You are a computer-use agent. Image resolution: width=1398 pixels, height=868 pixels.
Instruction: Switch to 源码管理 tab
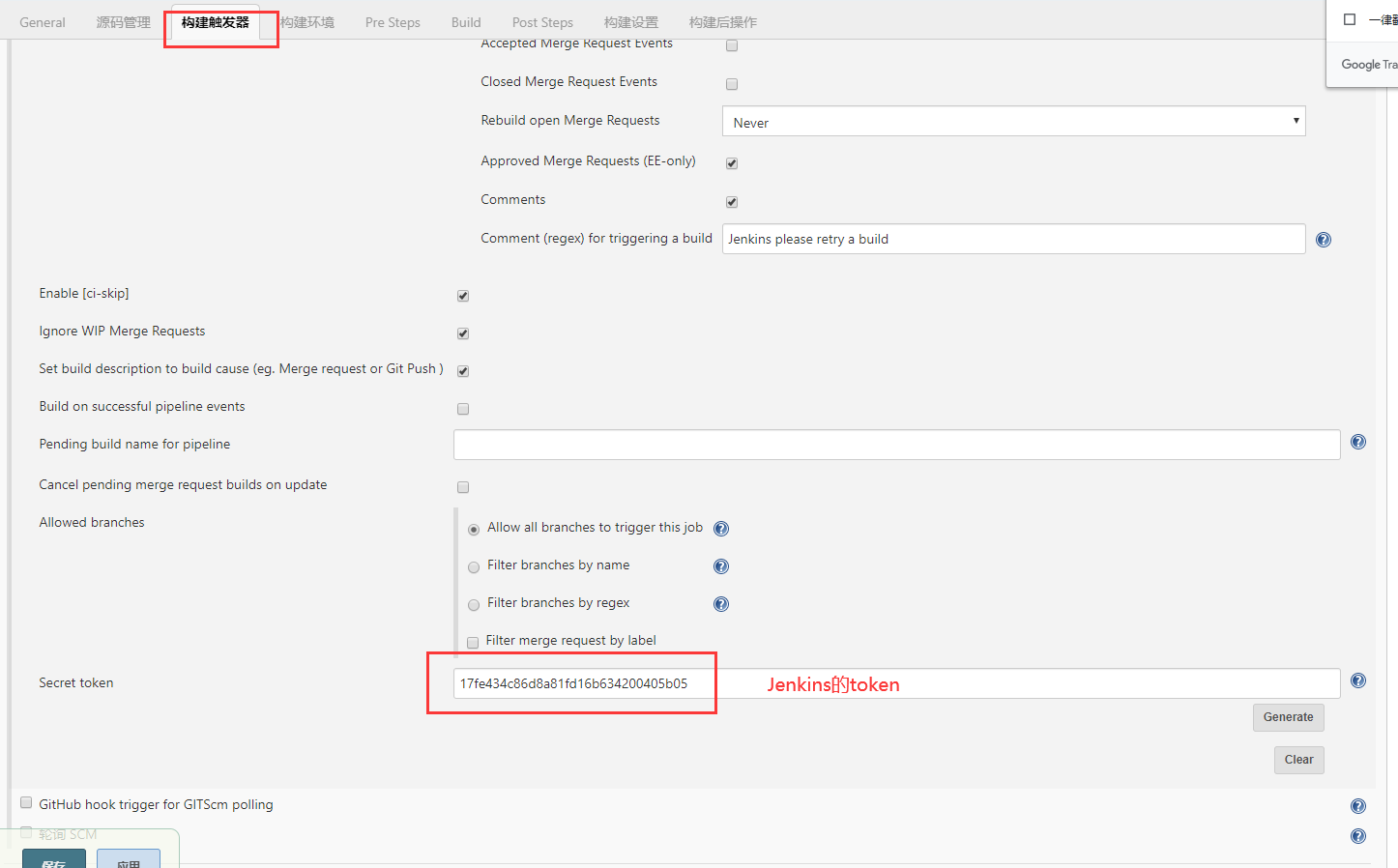123,22
